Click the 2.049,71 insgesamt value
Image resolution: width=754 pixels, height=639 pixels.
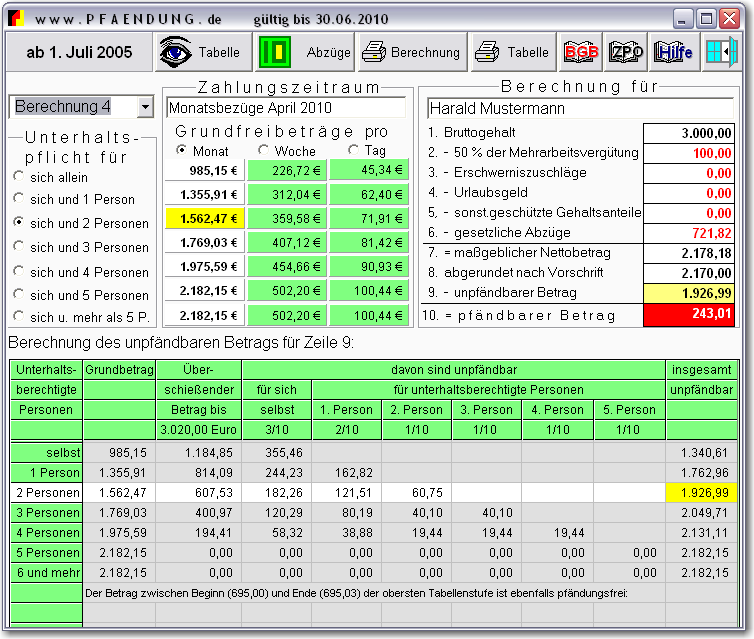pyautogui.click(x=702, y=513)
